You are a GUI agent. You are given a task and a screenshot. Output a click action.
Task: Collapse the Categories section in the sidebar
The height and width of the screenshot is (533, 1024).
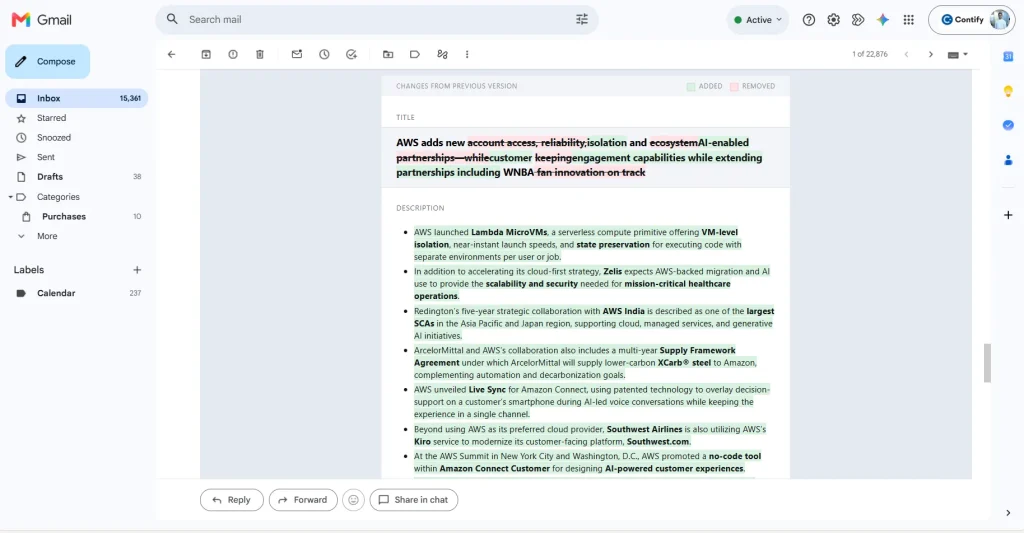pyautogui.click(x=10, y=197)
